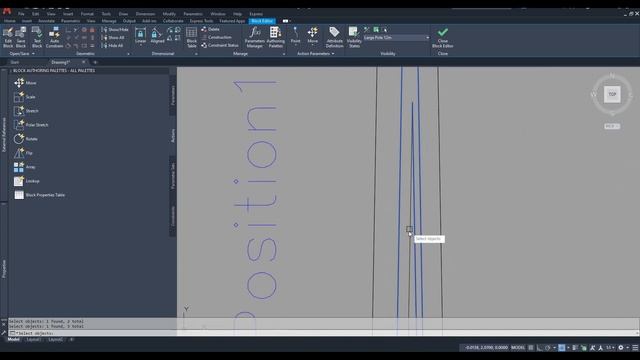Choose the Move action in the palette
Image resolution: width=640 pixels, height=360 pixels.
[25, 83]
